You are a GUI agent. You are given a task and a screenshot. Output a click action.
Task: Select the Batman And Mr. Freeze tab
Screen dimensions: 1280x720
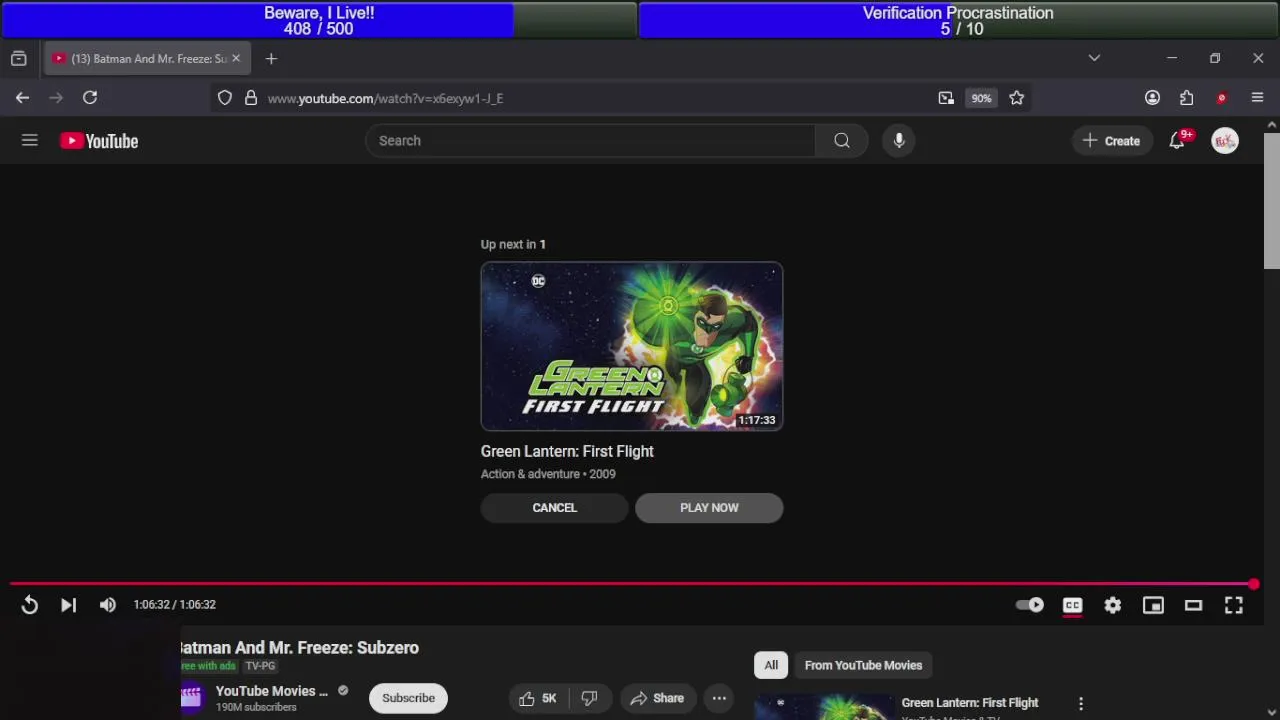point(146,59)
